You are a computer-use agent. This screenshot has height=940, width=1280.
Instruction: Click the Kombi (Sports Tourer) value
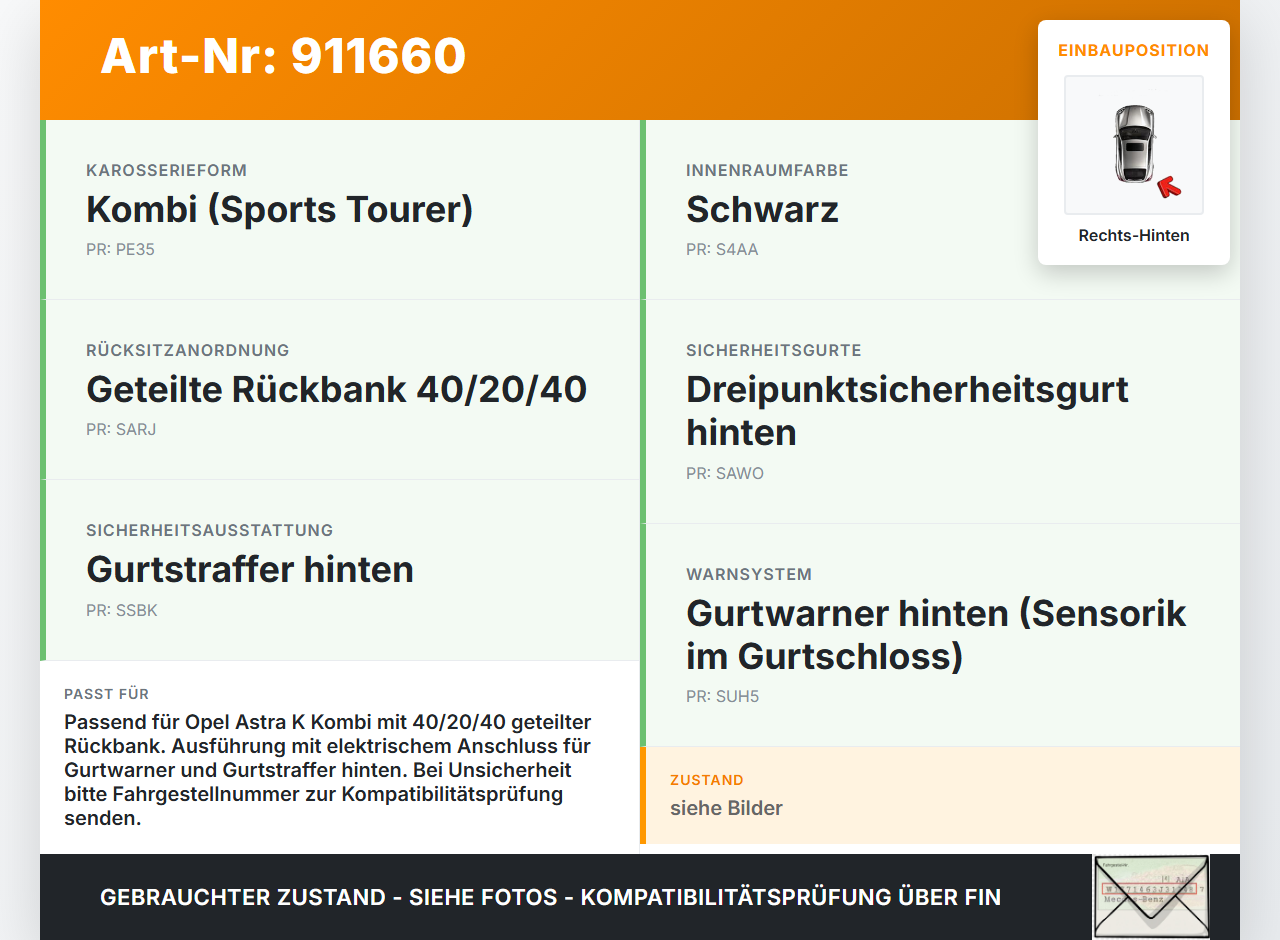(x=280, y=210)
